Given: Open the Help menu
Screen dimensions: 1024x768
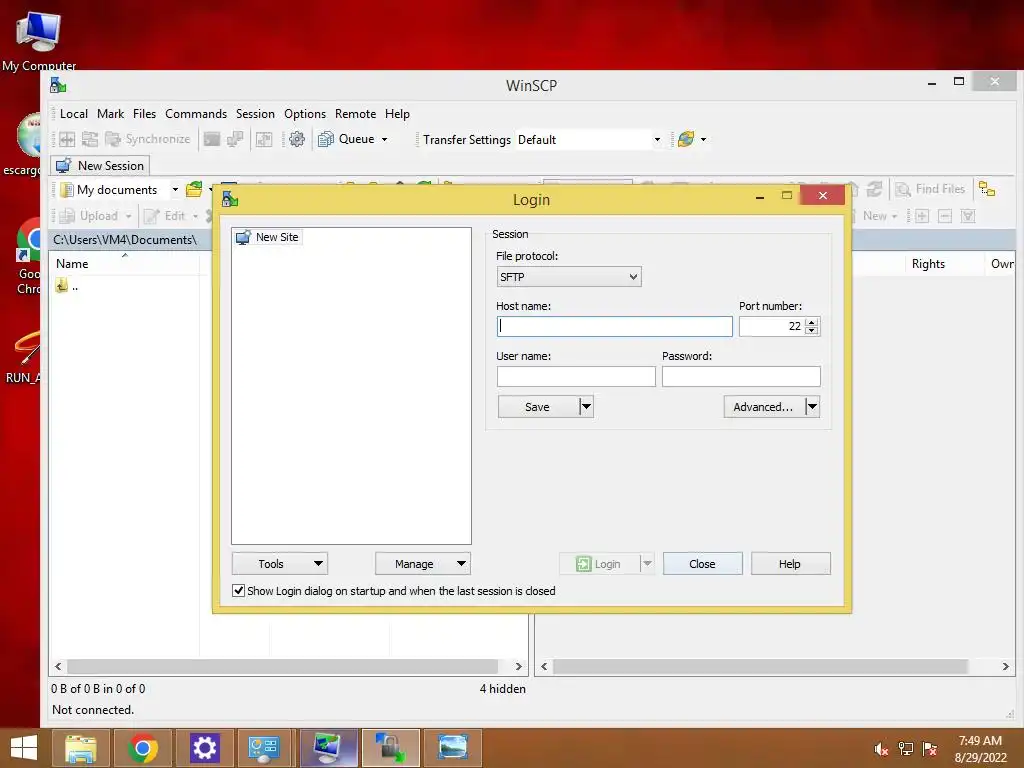Looking at the screenshot, I should (x=397, y=114).
